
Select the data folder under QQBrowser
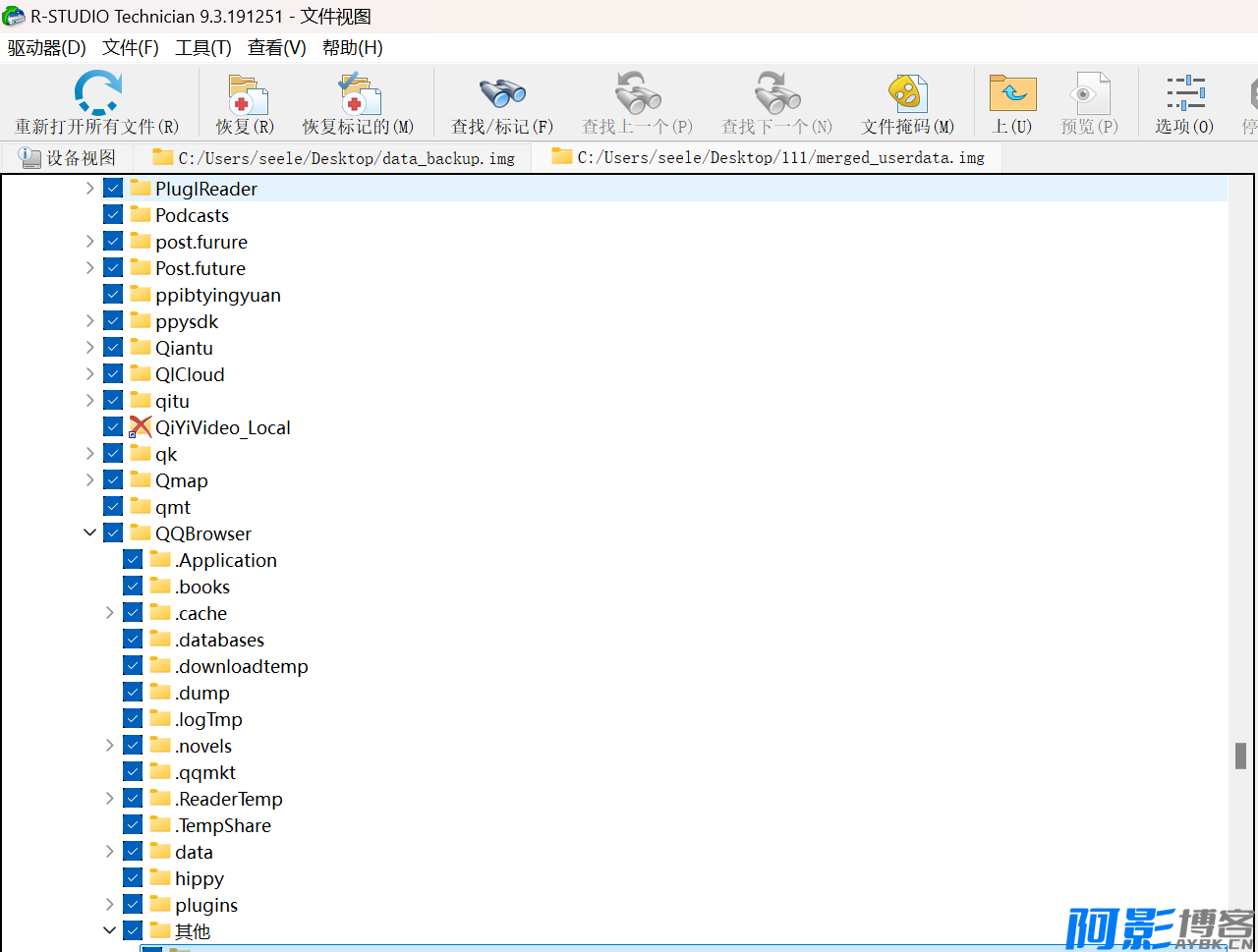pos(194,851)
